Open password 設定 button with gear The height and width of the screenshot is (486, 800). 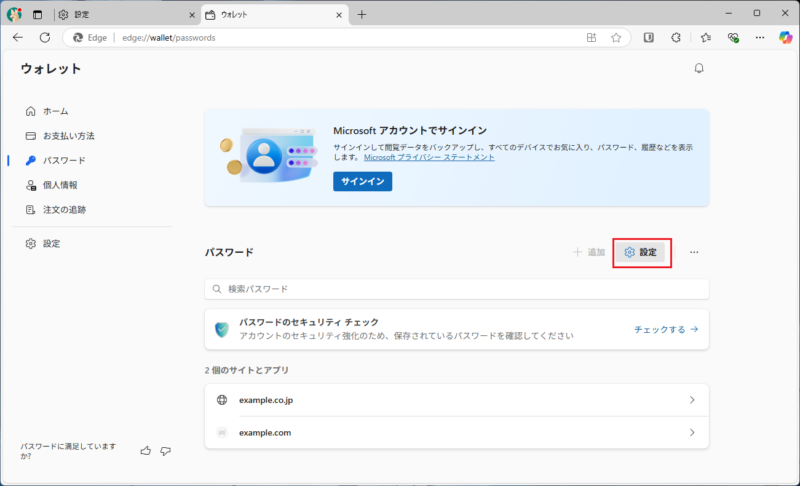coord(641,252)
